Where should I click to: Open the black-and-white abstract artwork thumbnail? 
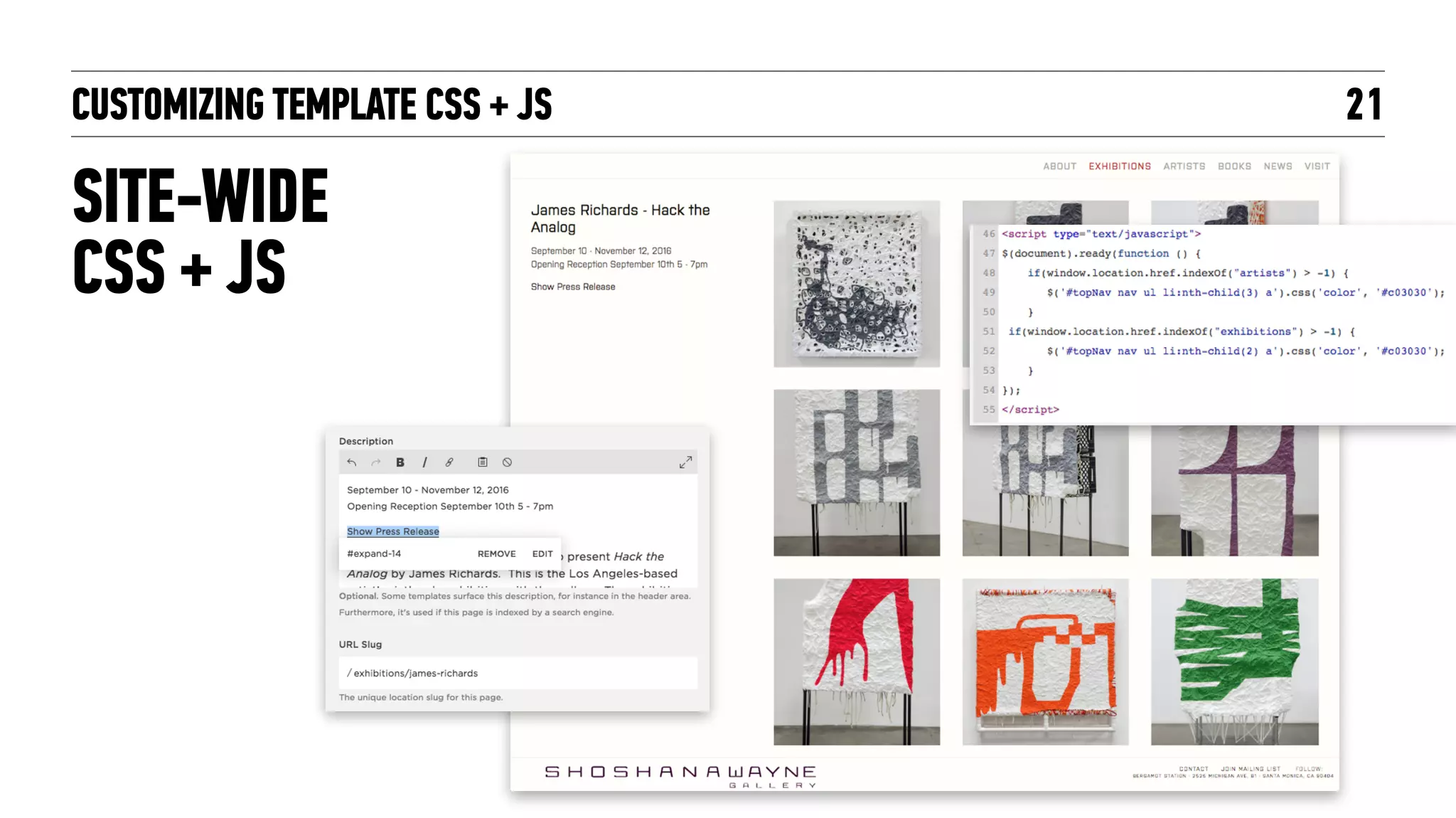click(857, 284)
